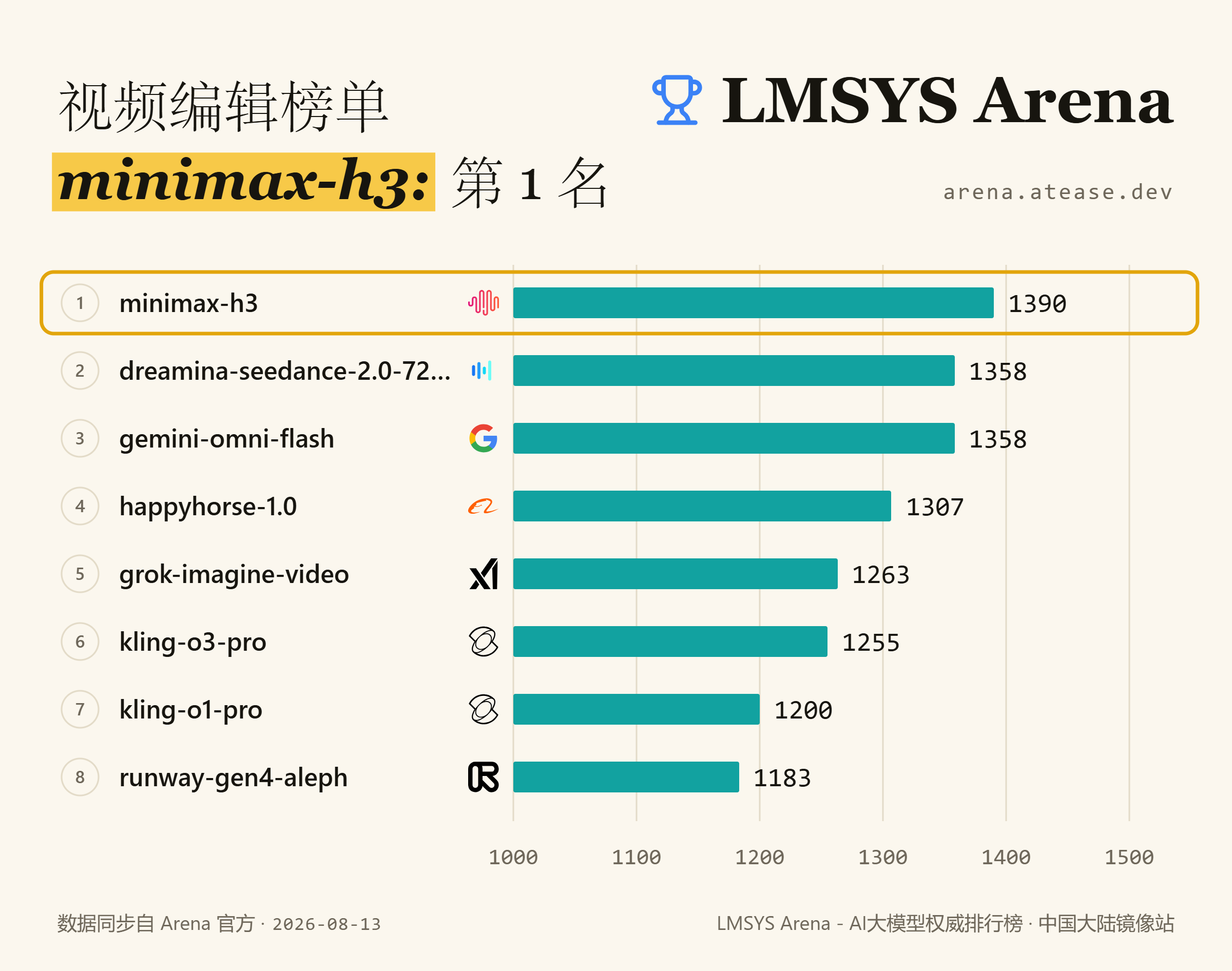This screenshot has height=971, width=1232.
Task: Click the MiniMax logo next to minimax-h3
Action: 483,302
